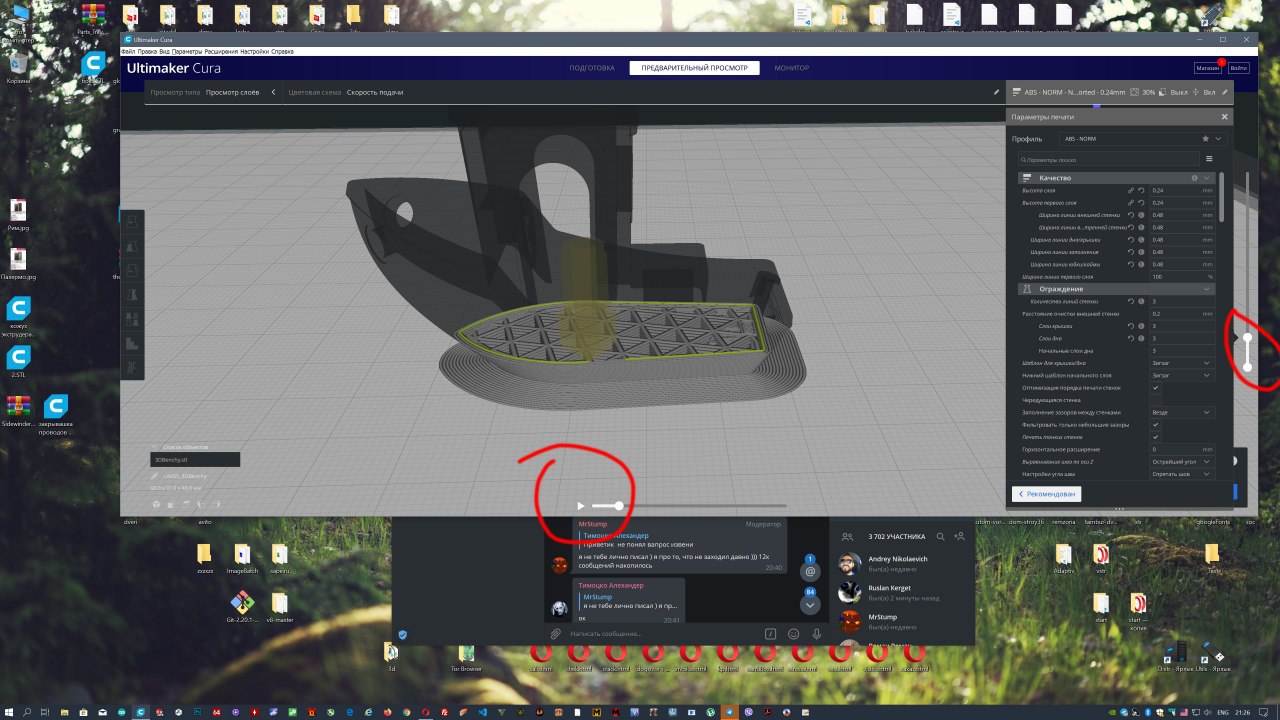Click the add member icon in Telegram
1280x720 pixels.
[x=959, y=536]
